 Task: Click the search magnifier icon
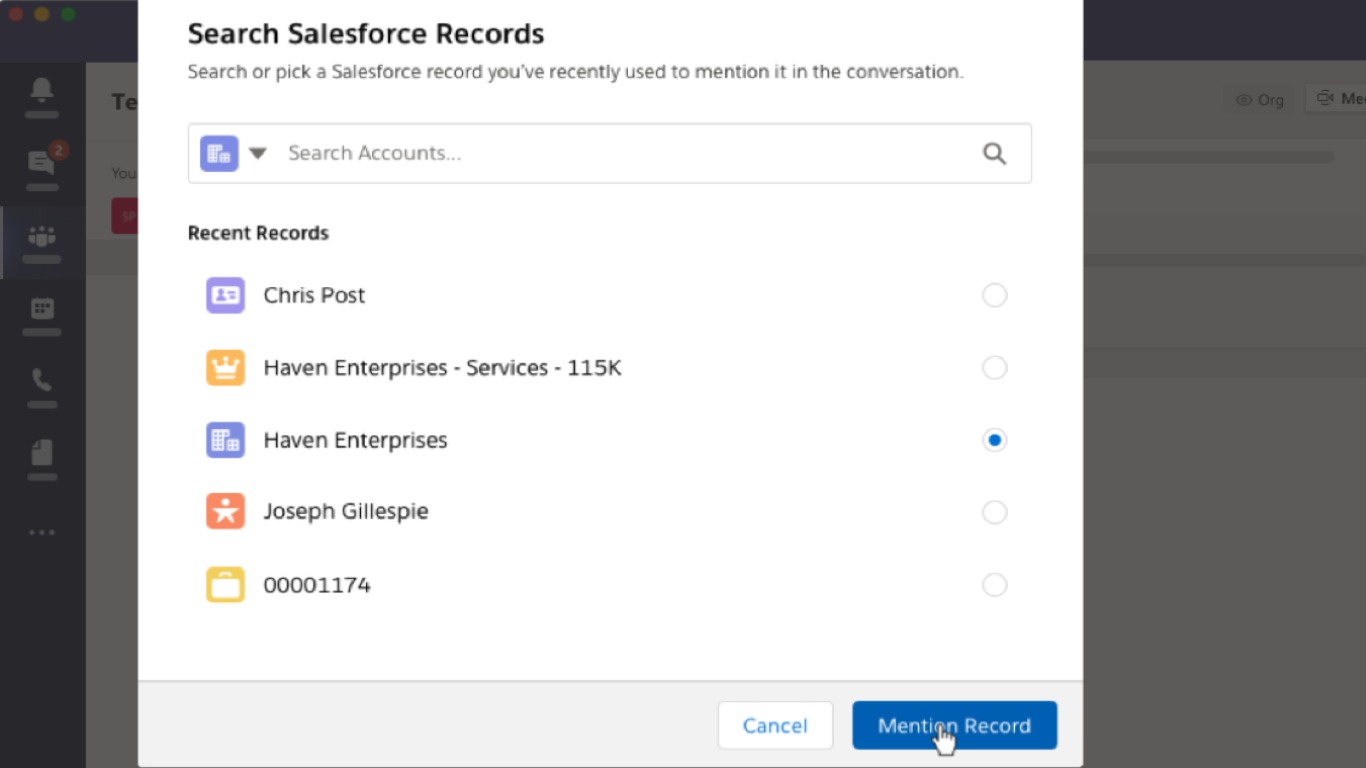click(x=994, y=153)
